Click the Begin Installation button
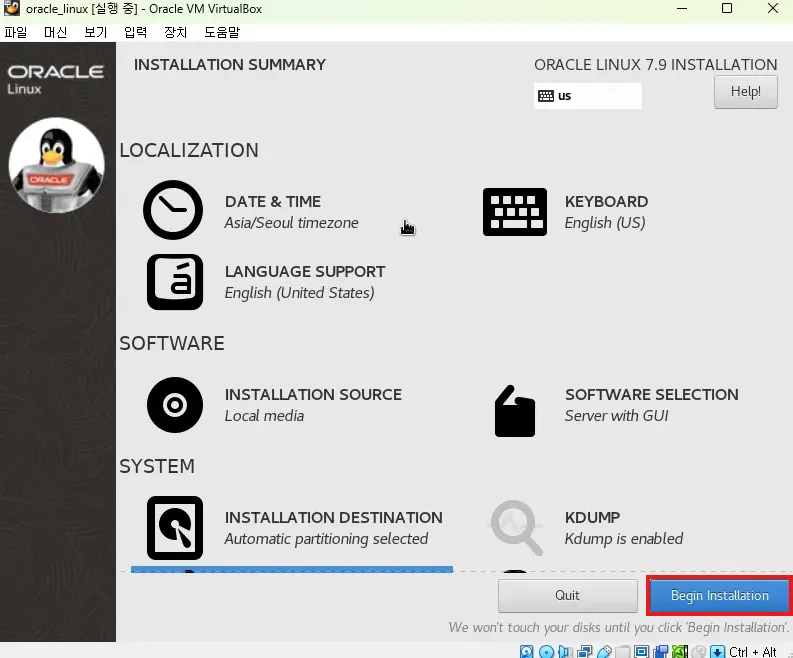 coord(719,595)
